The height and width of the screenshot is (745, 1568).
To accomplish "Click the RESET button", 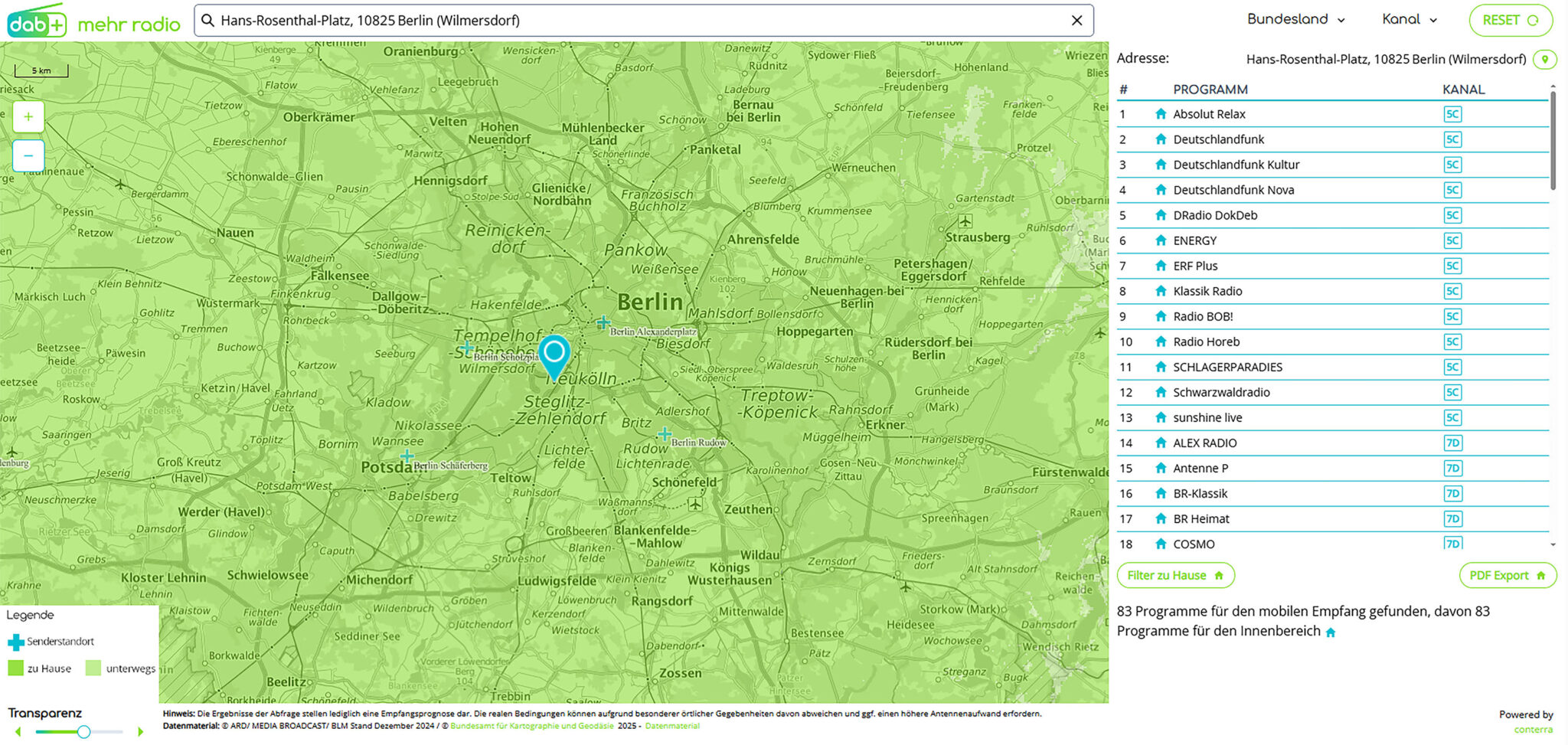I will (x=1511, y=21).
